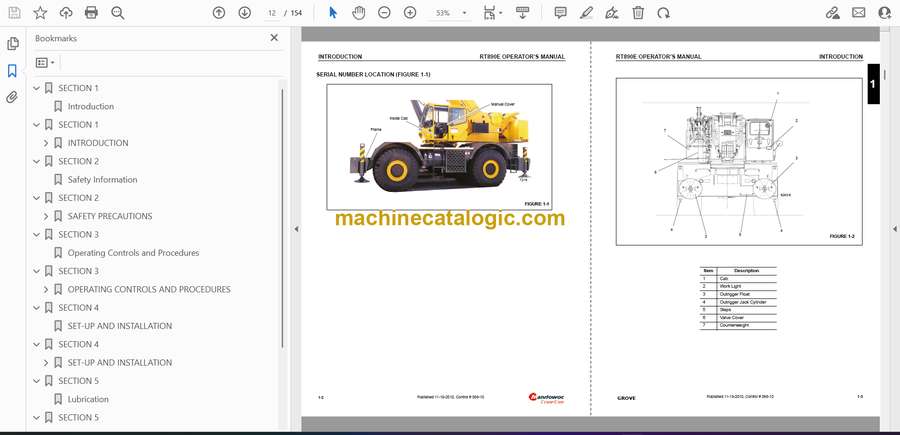The width and height of the screenshot is (900, 435).
Task: Expand the SAFETY PRECAUTIONS bookmark
Action: 46,216
